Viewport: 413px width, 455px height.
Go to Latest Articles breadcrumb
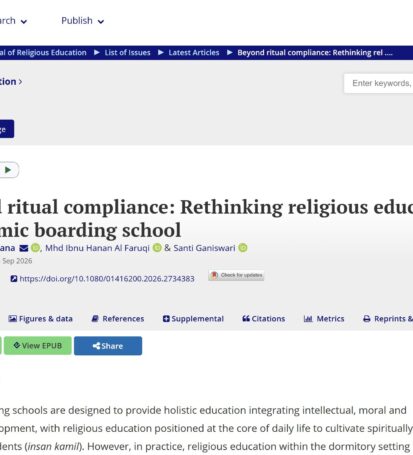pyautogui.click(x=194, y=53)
